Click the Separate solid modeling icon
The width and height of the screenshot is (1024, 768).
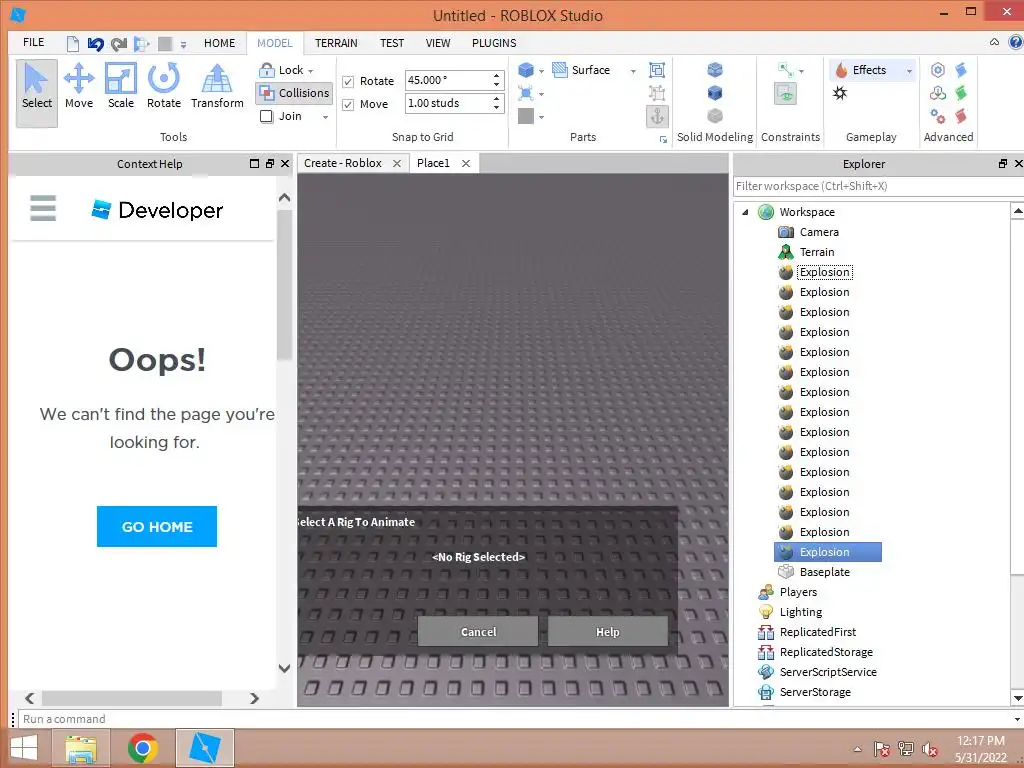715,116
